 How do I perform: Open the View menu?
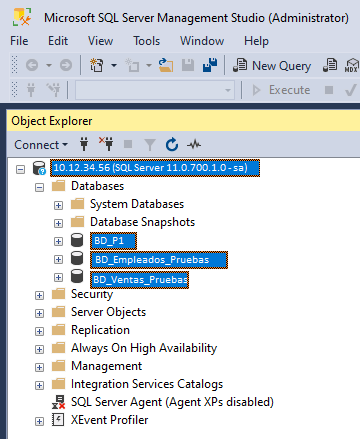click(x=100, y=41)
